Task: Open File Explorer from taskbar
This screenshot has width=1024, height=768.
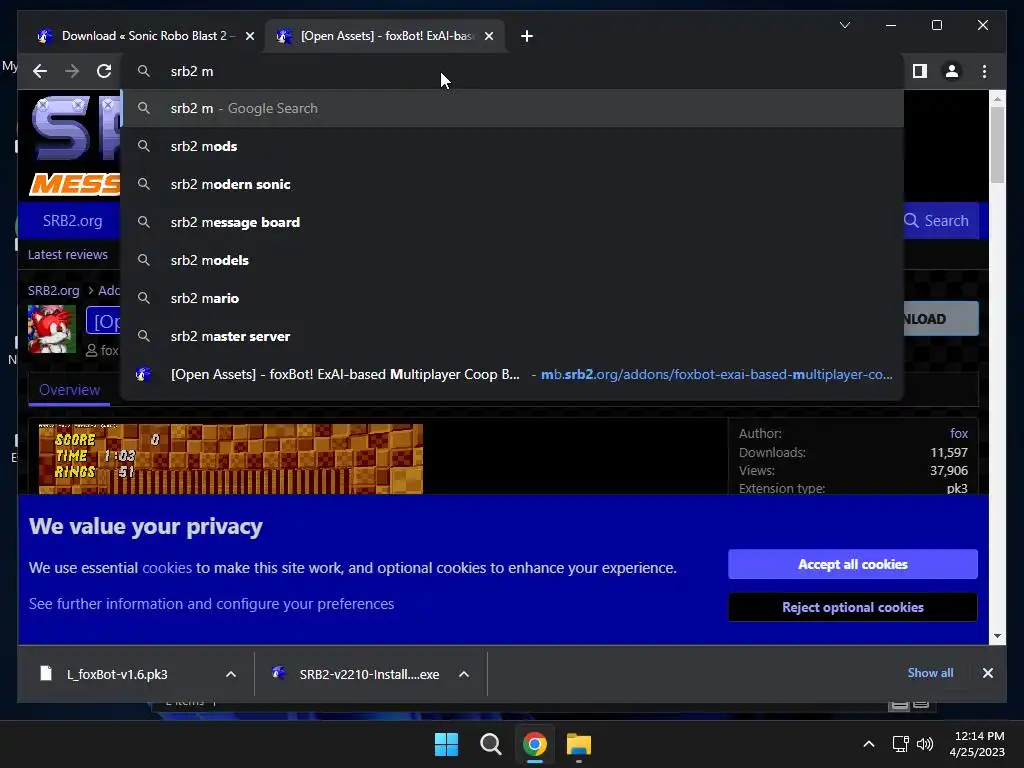Action: [579, 744]
